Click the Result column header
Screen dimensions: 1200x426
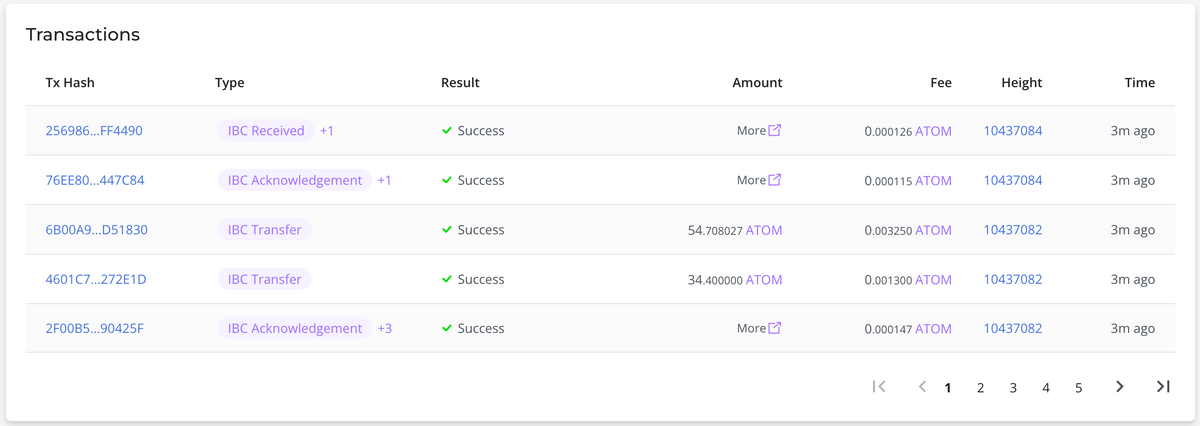(x=460, y=82)
